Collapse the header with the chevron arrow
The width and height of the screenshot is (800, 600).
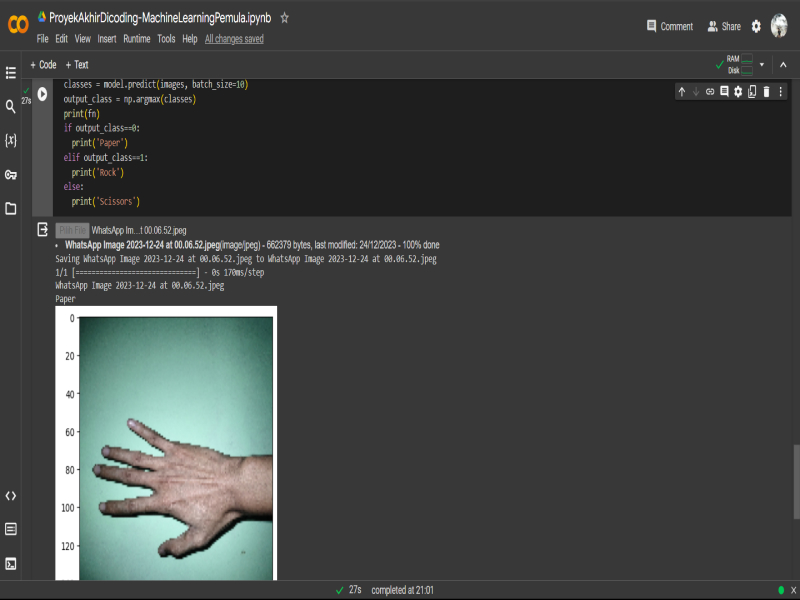(781, 64)
